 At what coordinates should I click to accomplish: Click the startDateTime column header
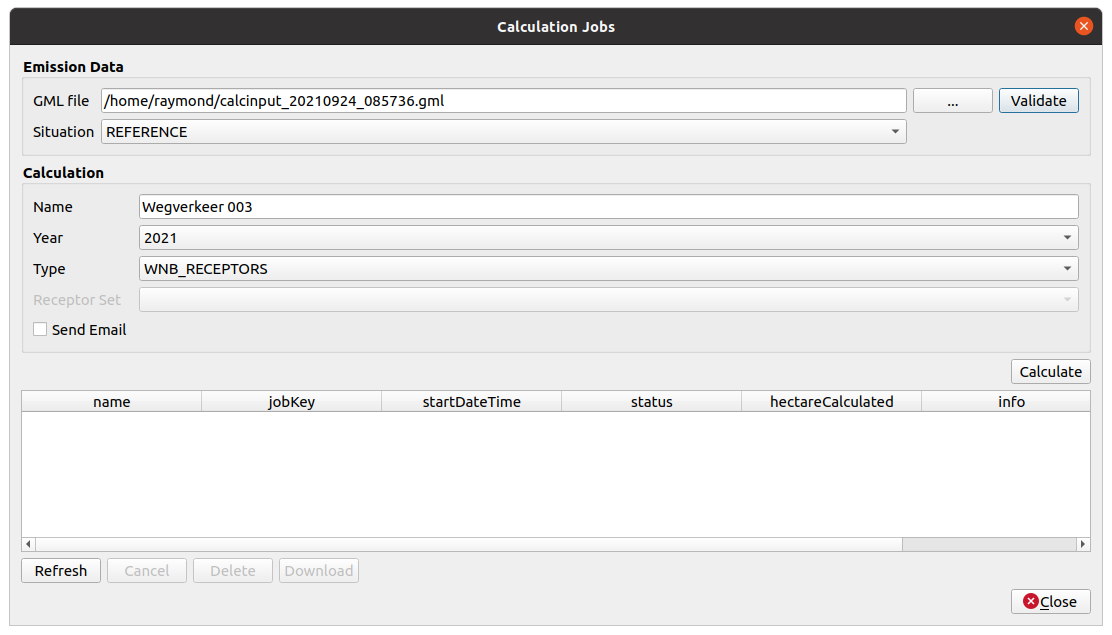[x=471, y=402]
